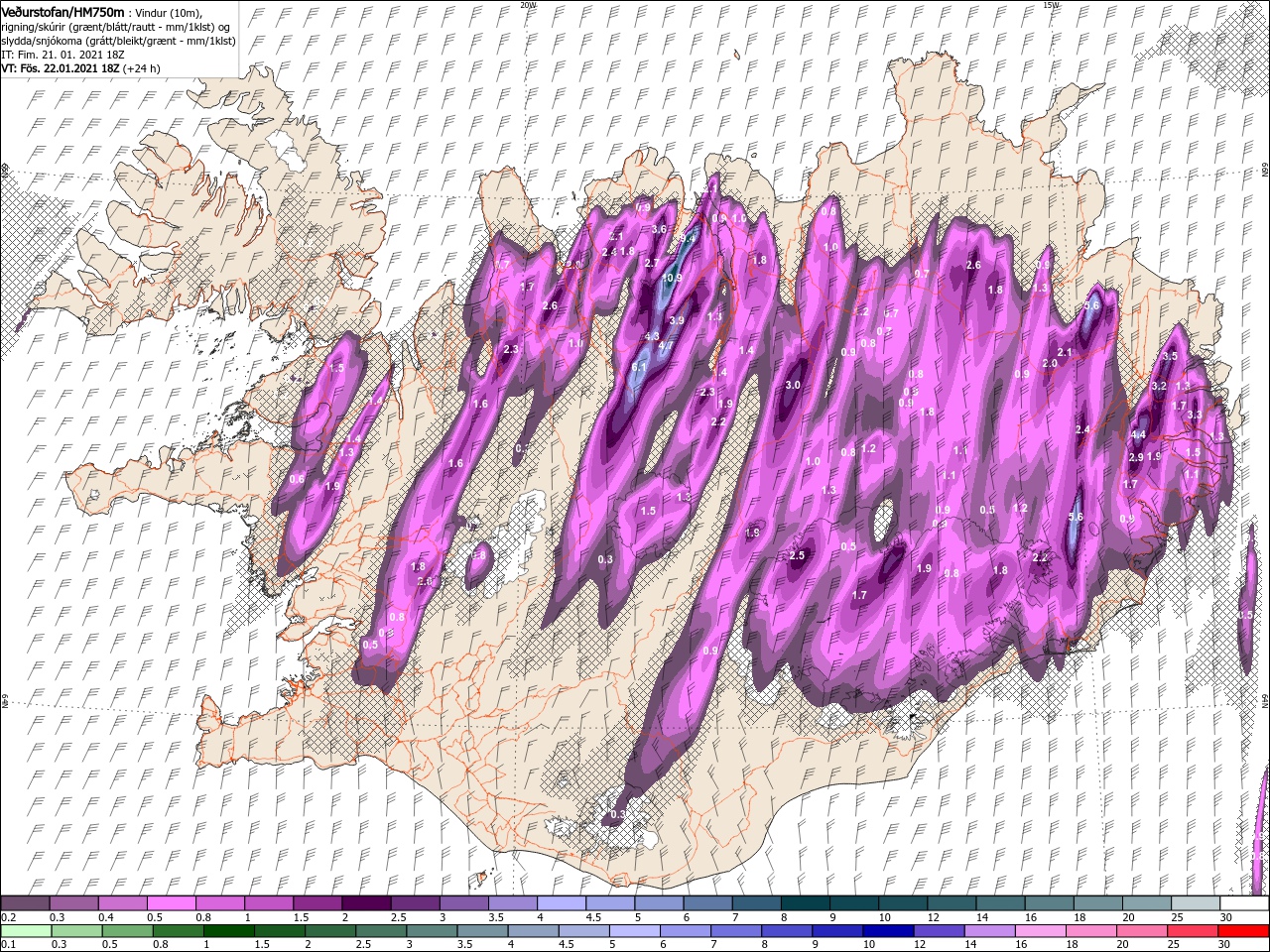
Task: Click the dark purple snow swatch between 2 and 2.5
Action: [365, 903]
